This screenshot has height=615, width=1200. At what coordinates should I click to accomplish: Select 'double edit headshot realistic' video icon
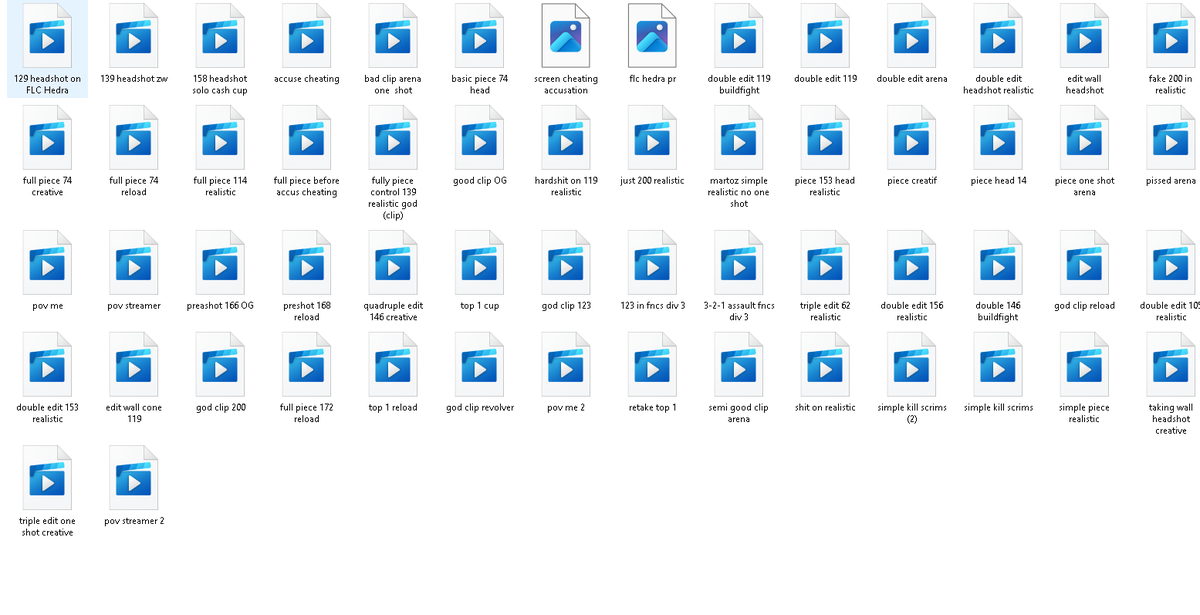click(x=998, y=37)
